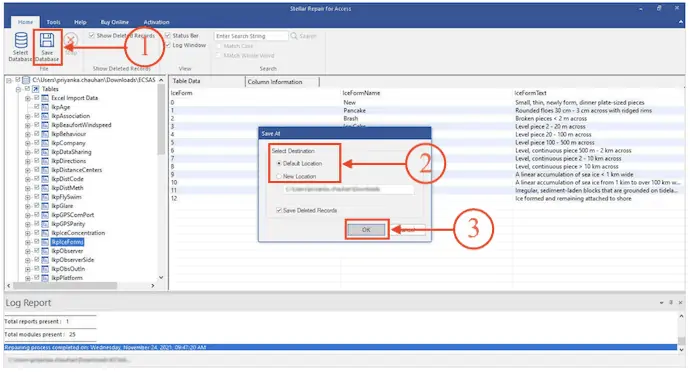Image resolution: width=690 pixels, height=372 pixels.
Task: Click the Search button label
Action: (x=308, y=36)
